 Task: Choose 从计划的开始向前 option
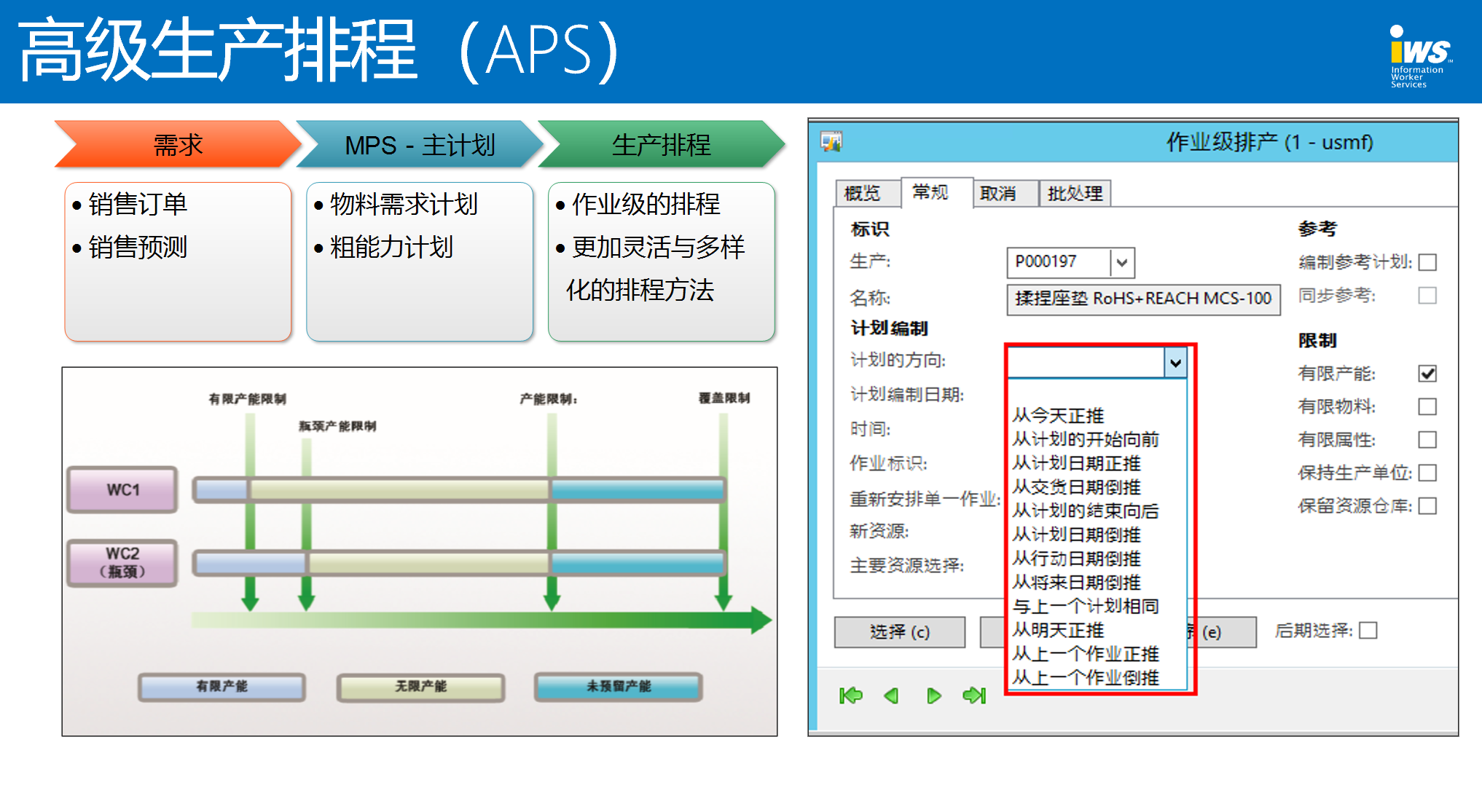pyautogui.click(x=1086, y=439)
